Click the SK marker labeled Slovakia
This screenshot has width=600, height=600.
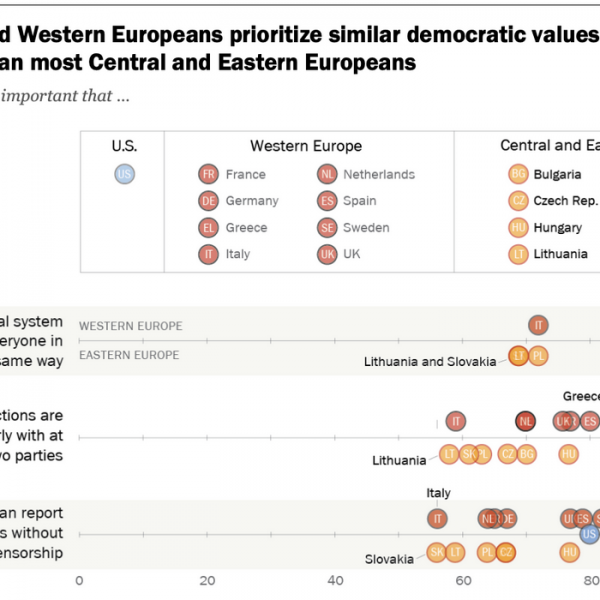(437, 551)
